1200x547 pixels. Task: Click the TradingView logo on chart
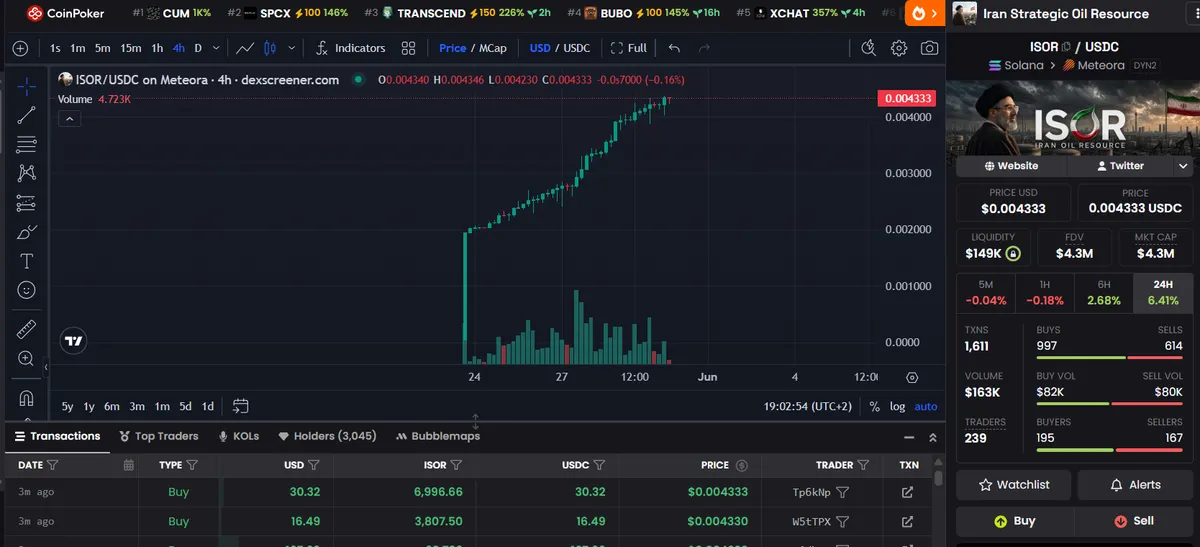[x=73, y=341]
